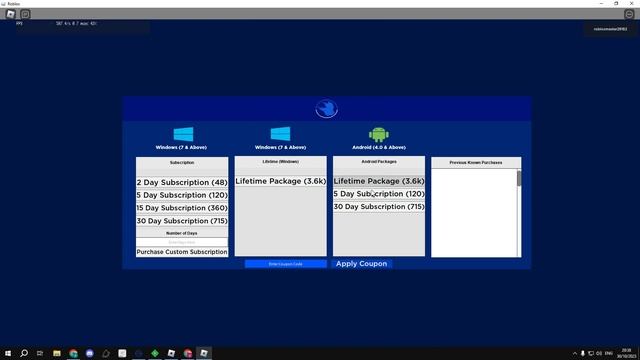Open the top-right Roblox options icon
This screenshot has width=640, height=360.
629,14
